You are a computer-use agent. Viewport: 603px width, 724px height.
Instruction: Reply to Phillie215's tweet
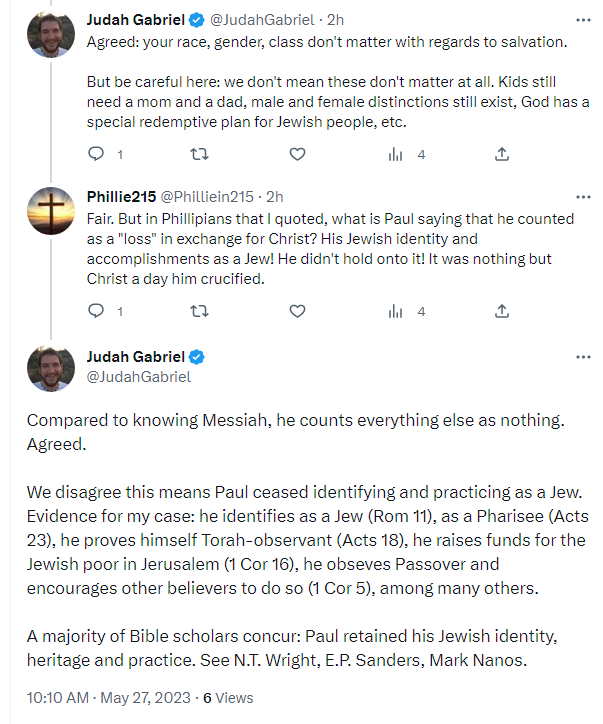(97, 311)
